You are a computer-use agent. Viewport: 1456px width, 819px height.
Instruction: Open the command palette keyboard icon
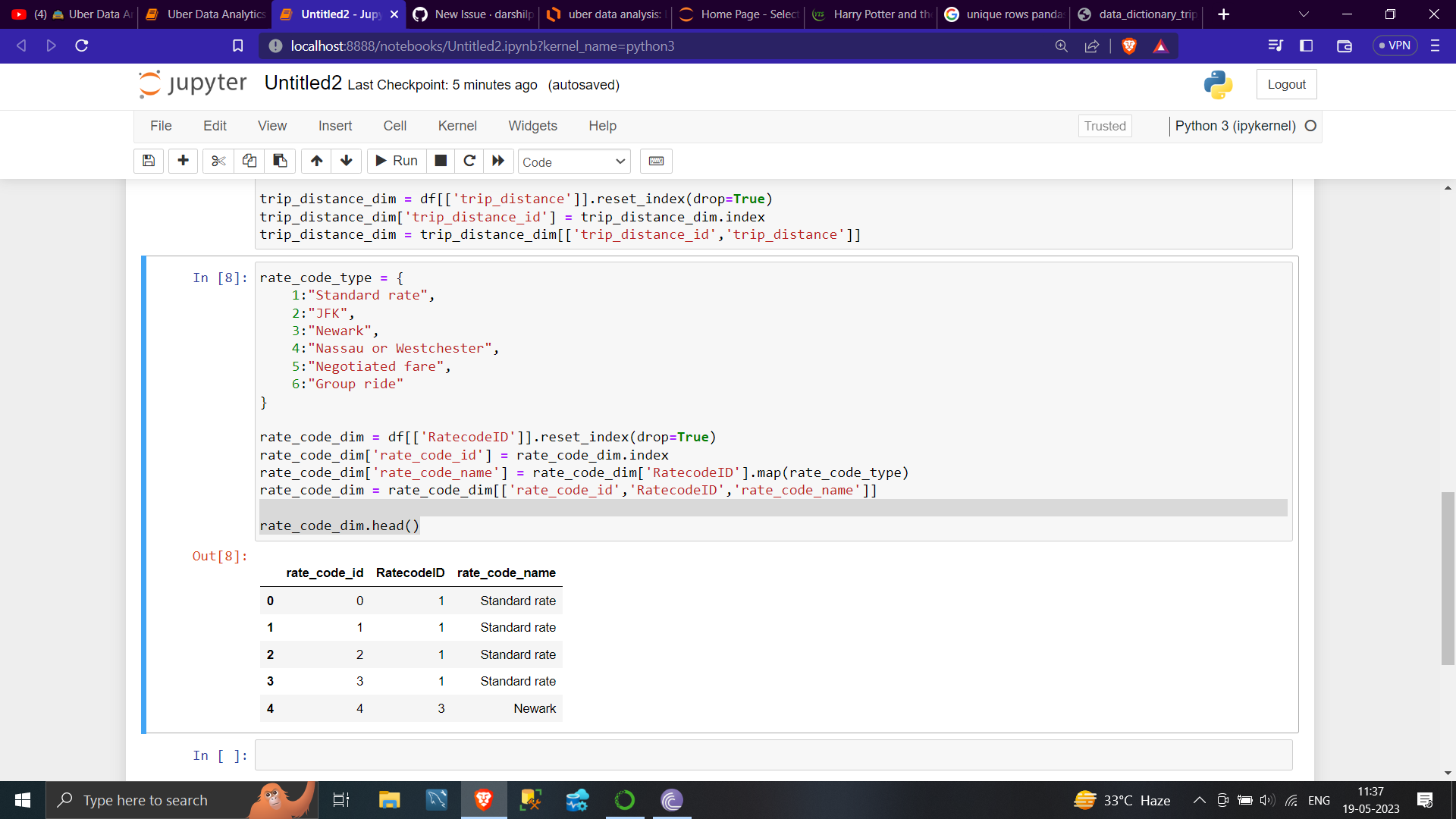(x=656, y=161)
